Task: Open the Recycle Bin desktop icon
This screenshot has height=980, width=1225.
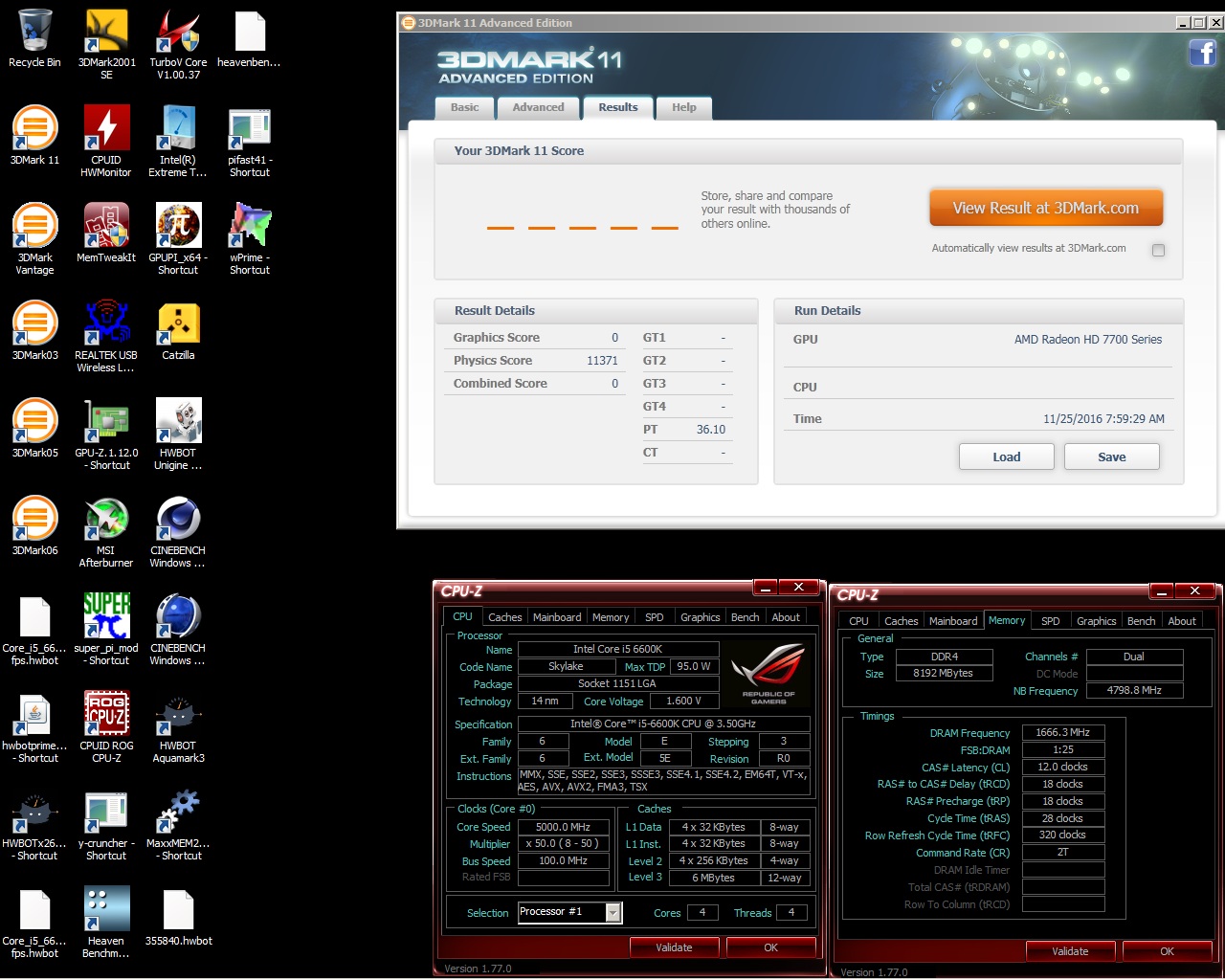Action: point(34,31)
